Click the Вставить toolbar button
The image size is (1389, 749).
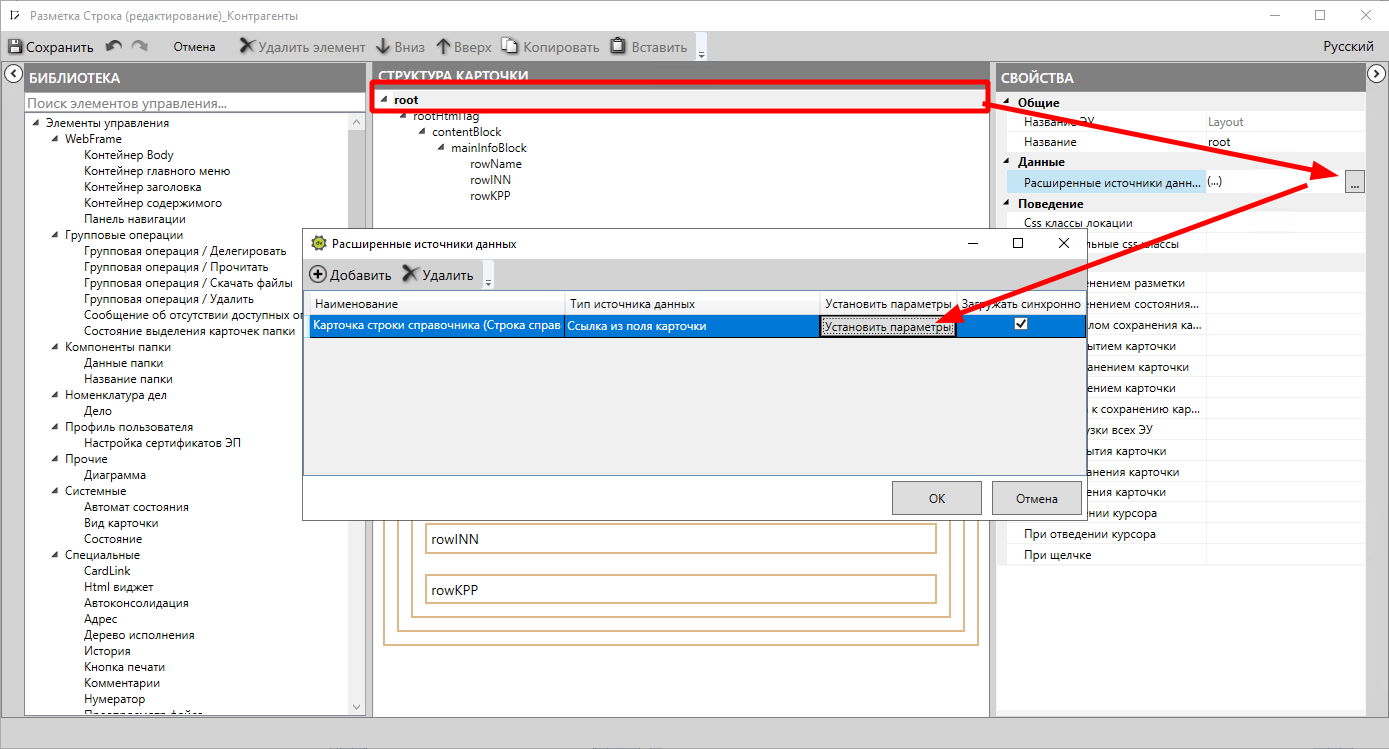point(649,47)
